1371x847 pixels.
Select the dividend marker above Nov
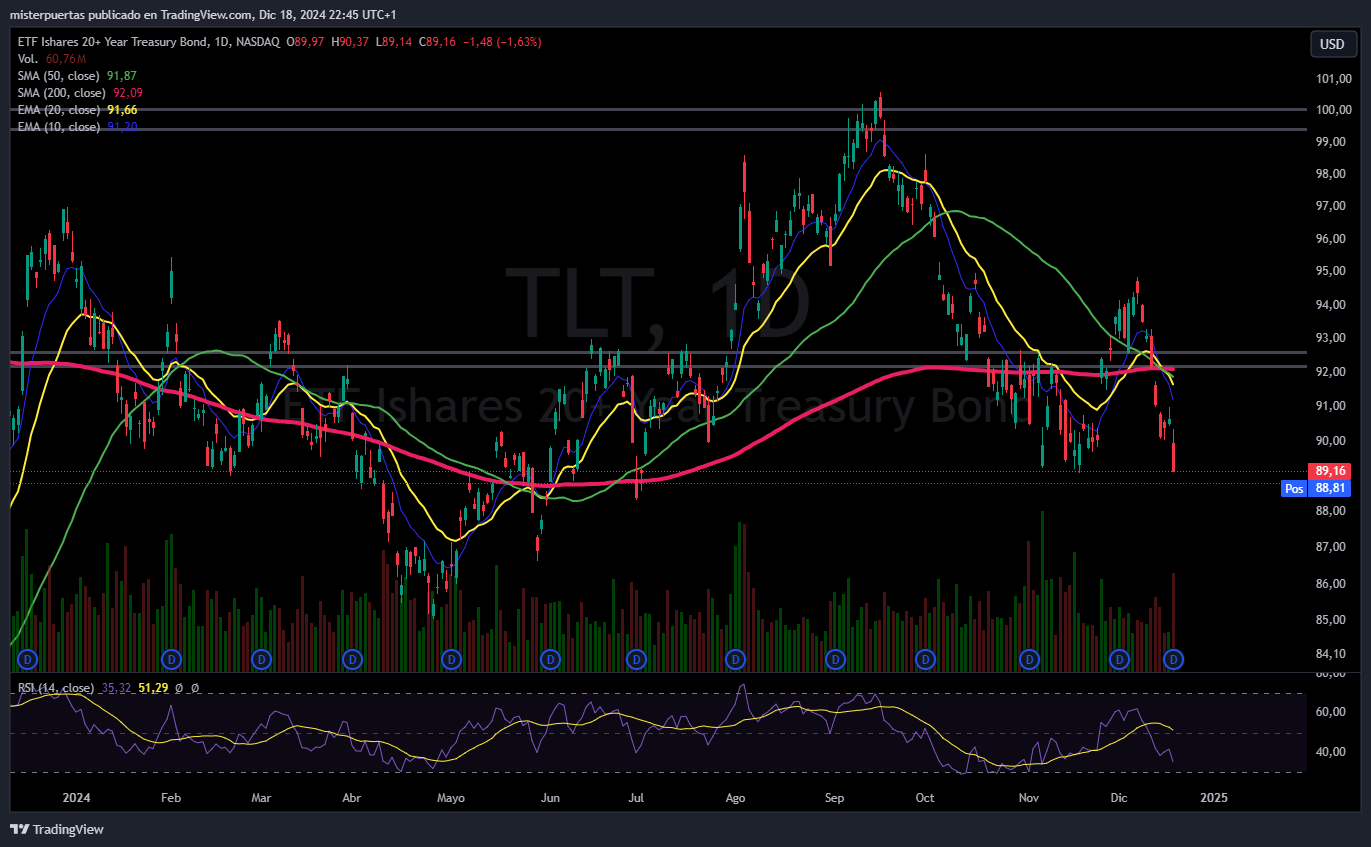point(1028,659)
